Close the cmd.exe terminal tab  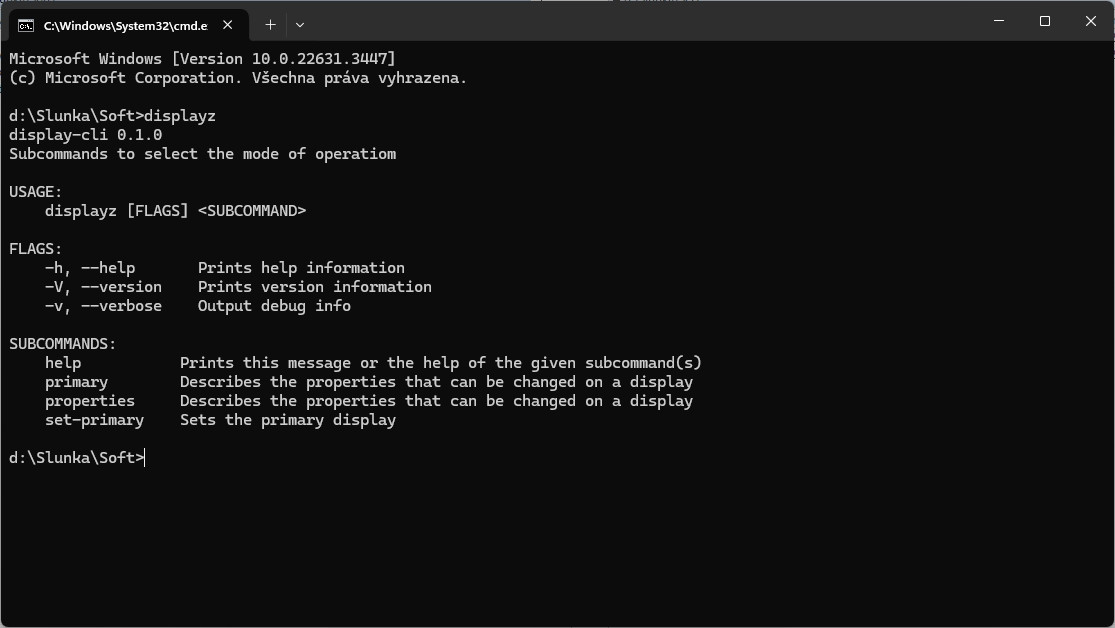[x=228, y=25]
